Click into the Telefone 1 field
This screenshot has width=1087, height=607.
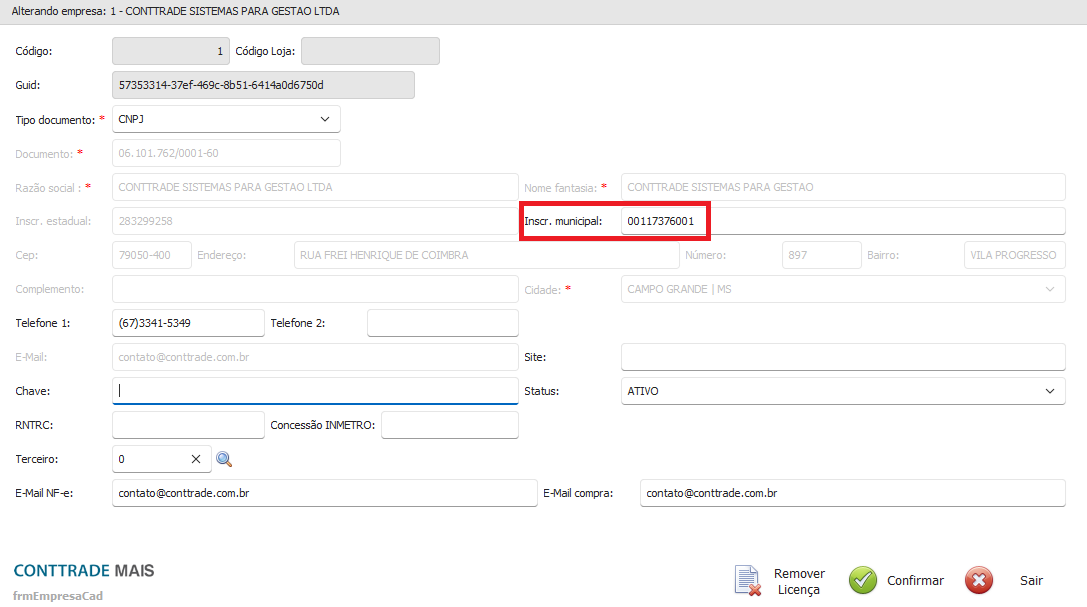188,323
